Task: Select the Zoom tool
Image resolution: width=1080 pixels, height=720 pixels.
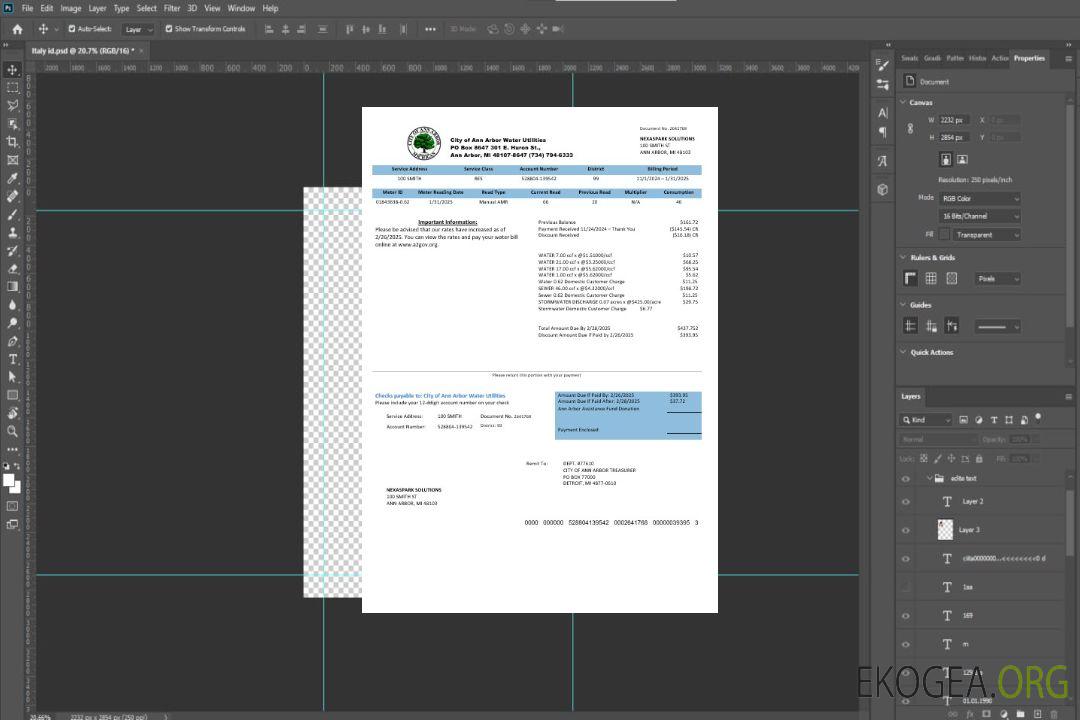Action: pos(12,431)
